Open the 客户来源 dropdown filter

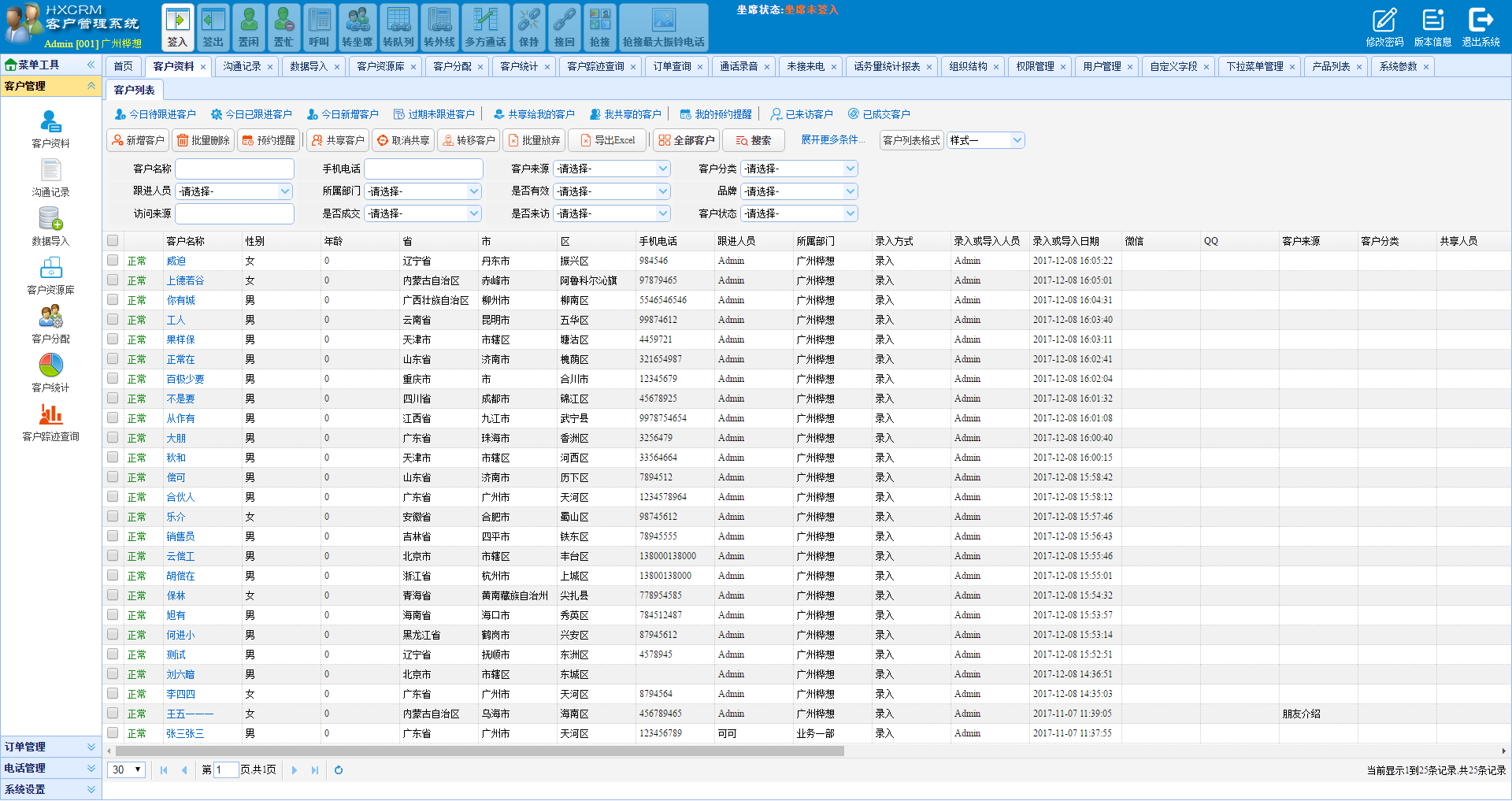612,169
